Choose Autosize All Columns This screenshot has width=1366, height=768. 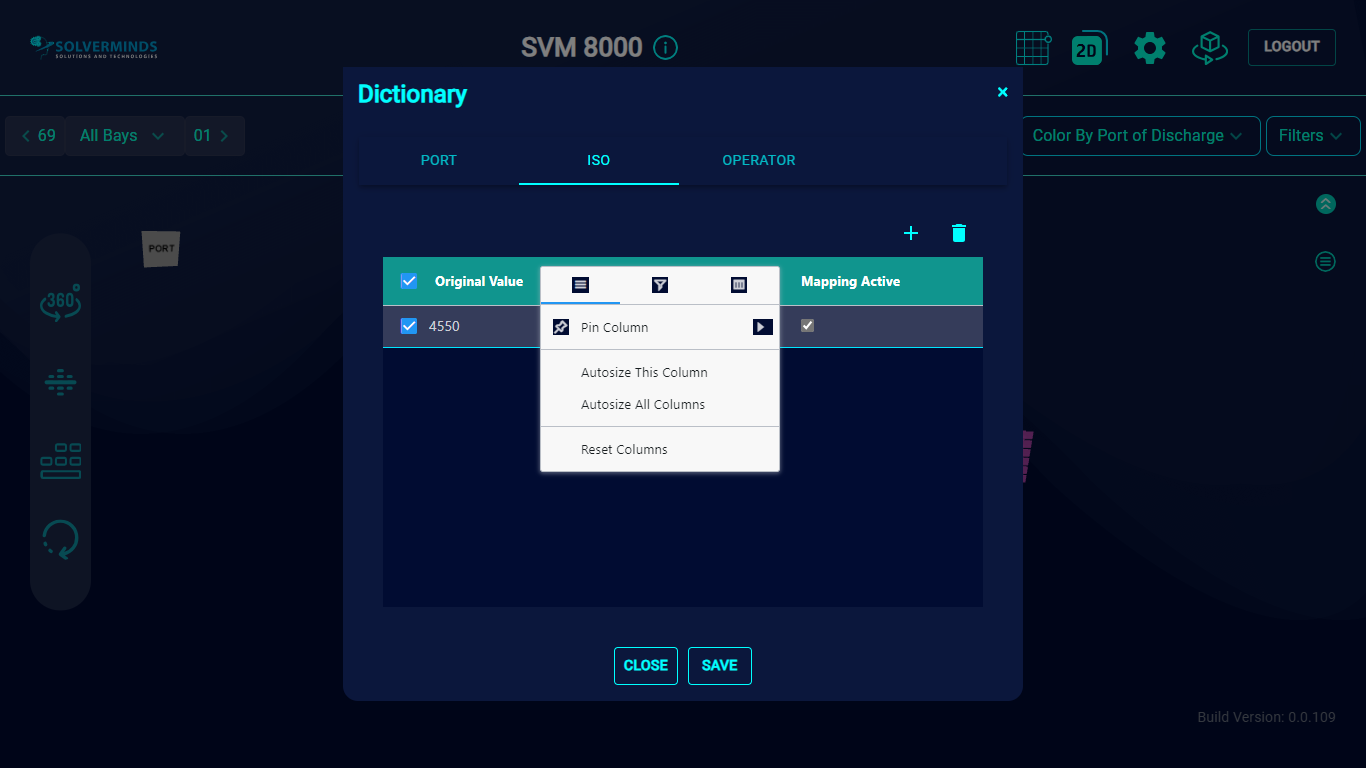(x=660, y=405)
